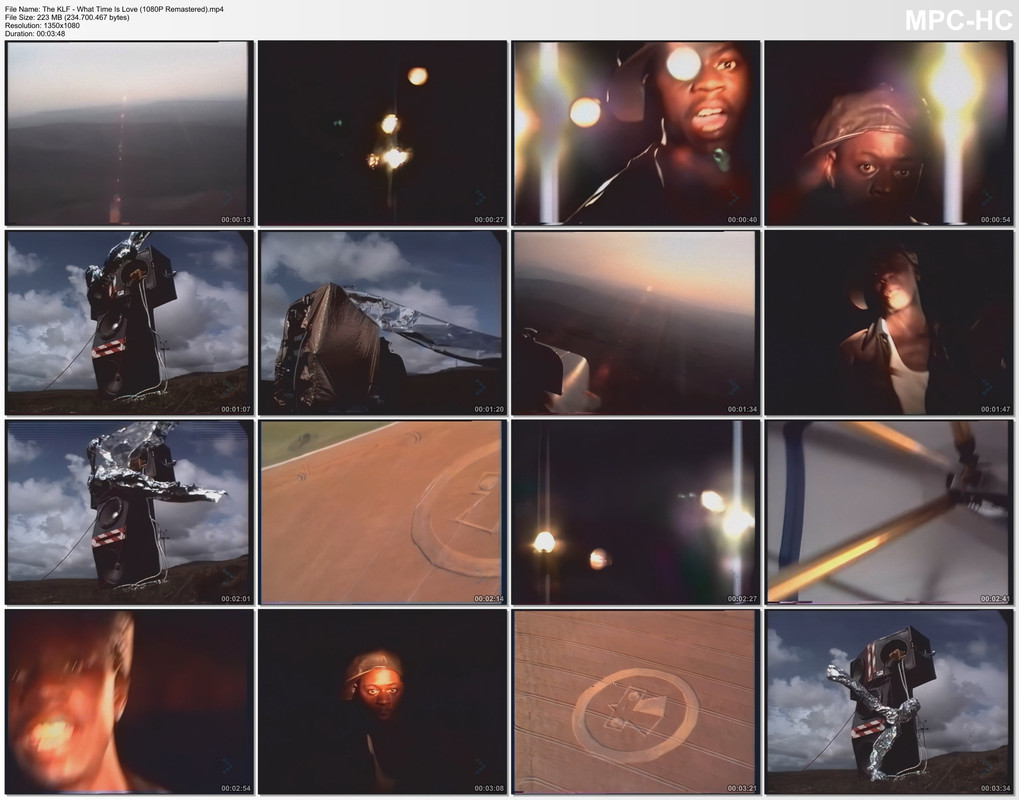This screenshot has height=800, width=1019.
Task: Click the 00:00:54 timestamp label
Action: (x=996, y=220)
